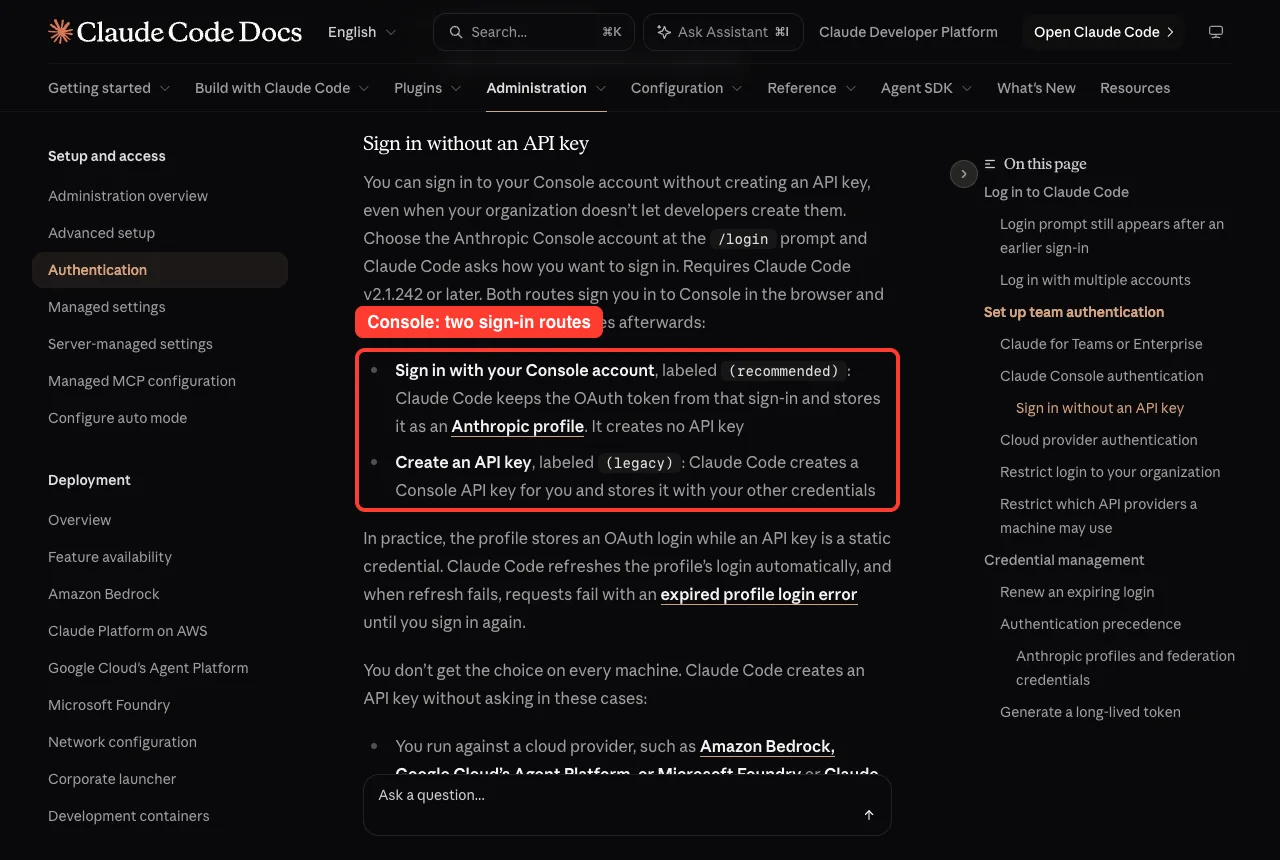Open Feature availability in sidebar
The width and height of the screenshot is (1280, 860).
[x=110, y=557]
